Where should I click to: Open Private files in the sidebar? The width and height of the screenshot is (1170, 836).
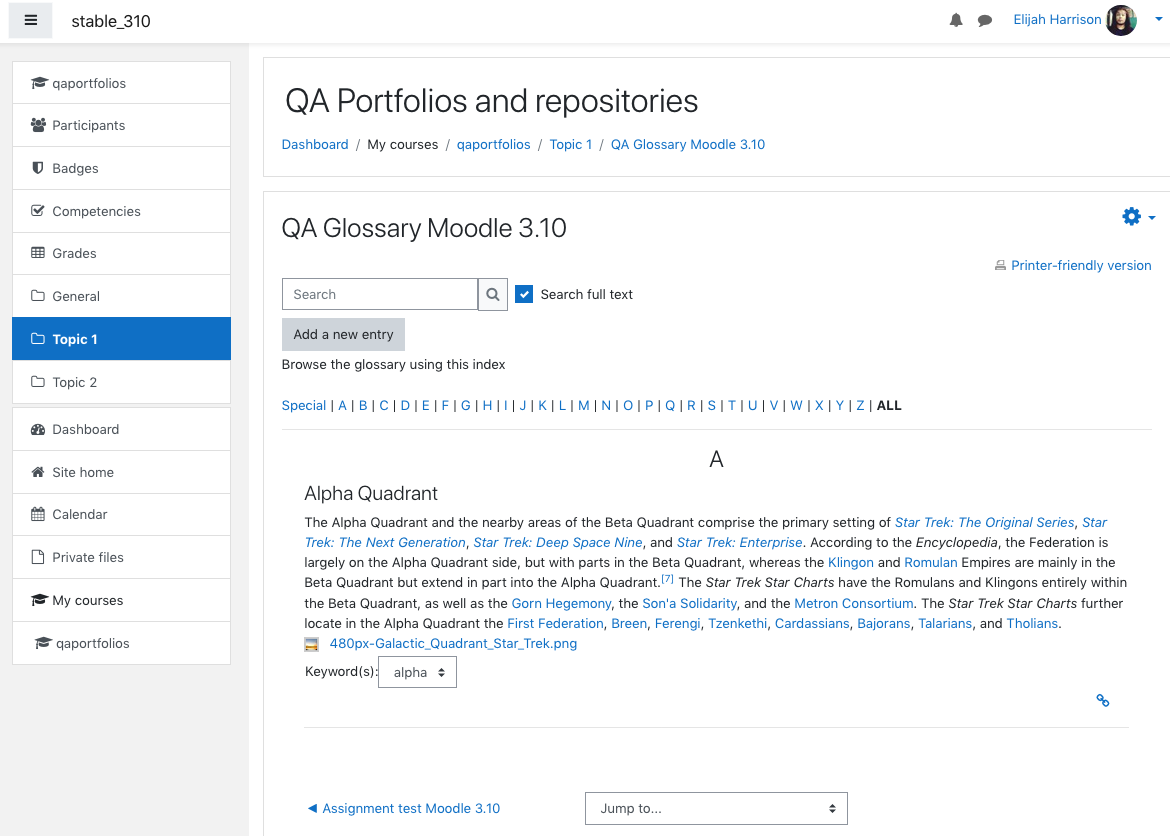pos(122,558)
